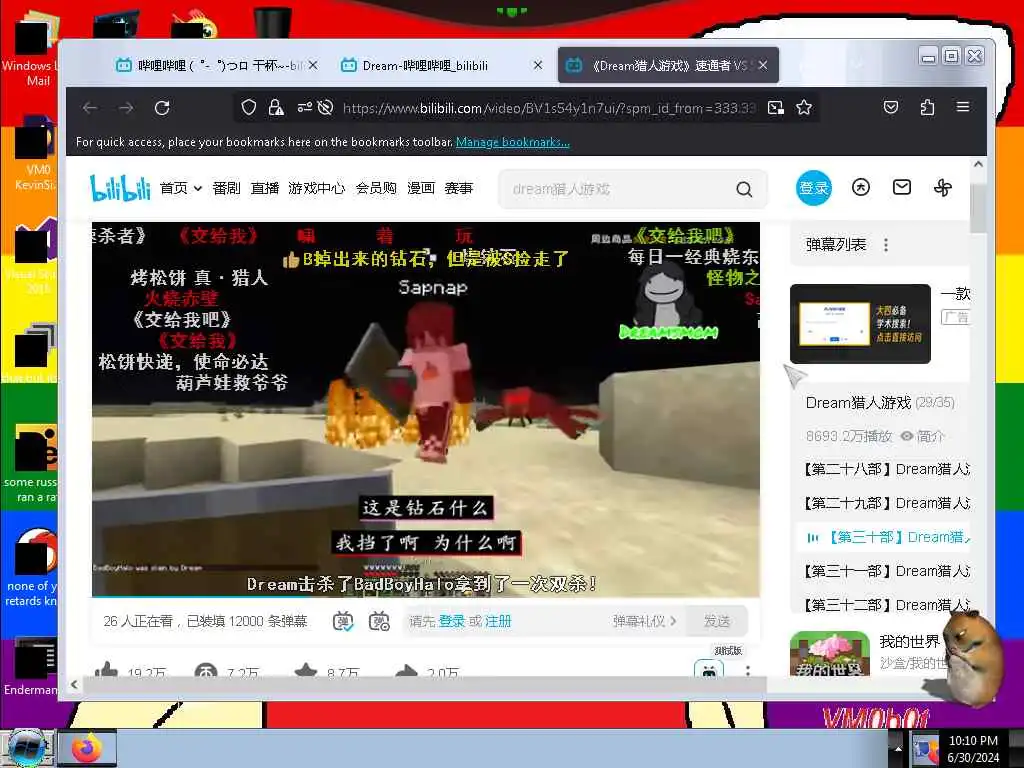
Task: Open the site security padlock icon
Action: (x=276, y=108)
